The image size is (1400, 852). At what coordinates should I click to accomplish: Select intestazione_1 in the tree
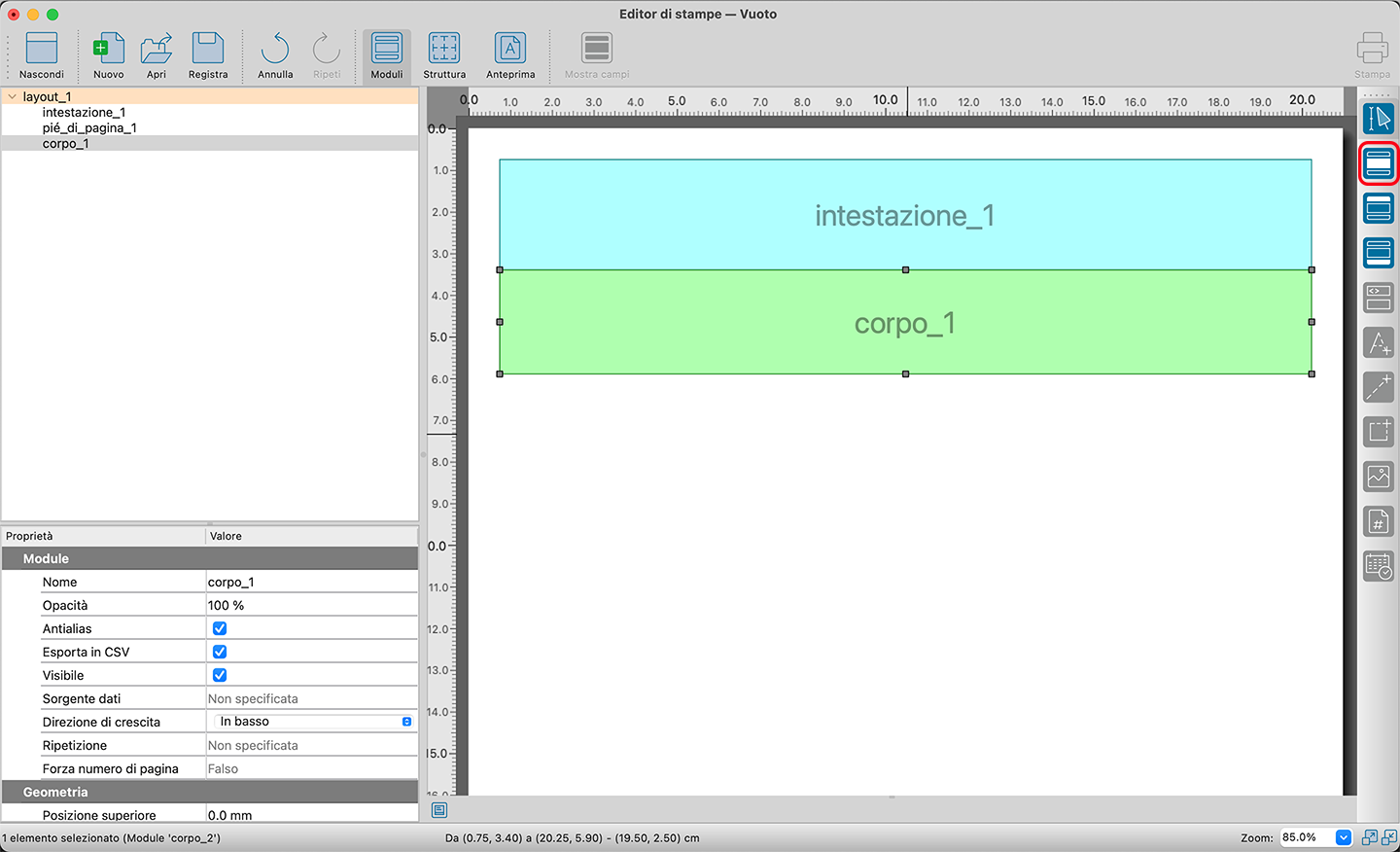click(x=84, y=113)
